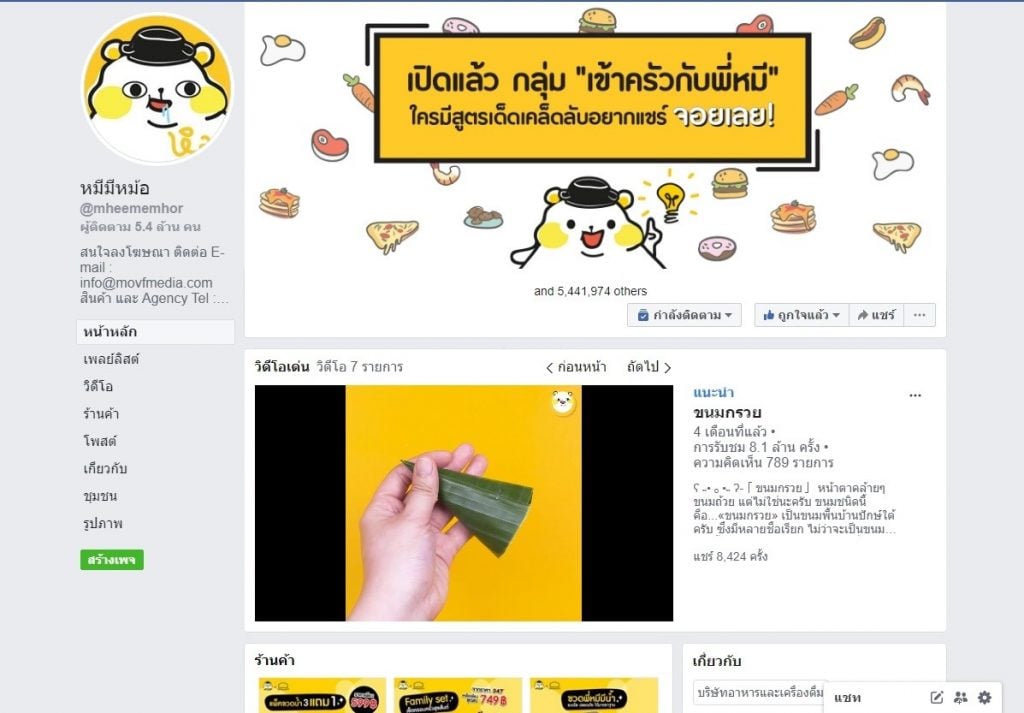Open the รูปภาพ sidebar item

(x=103, y=524)
